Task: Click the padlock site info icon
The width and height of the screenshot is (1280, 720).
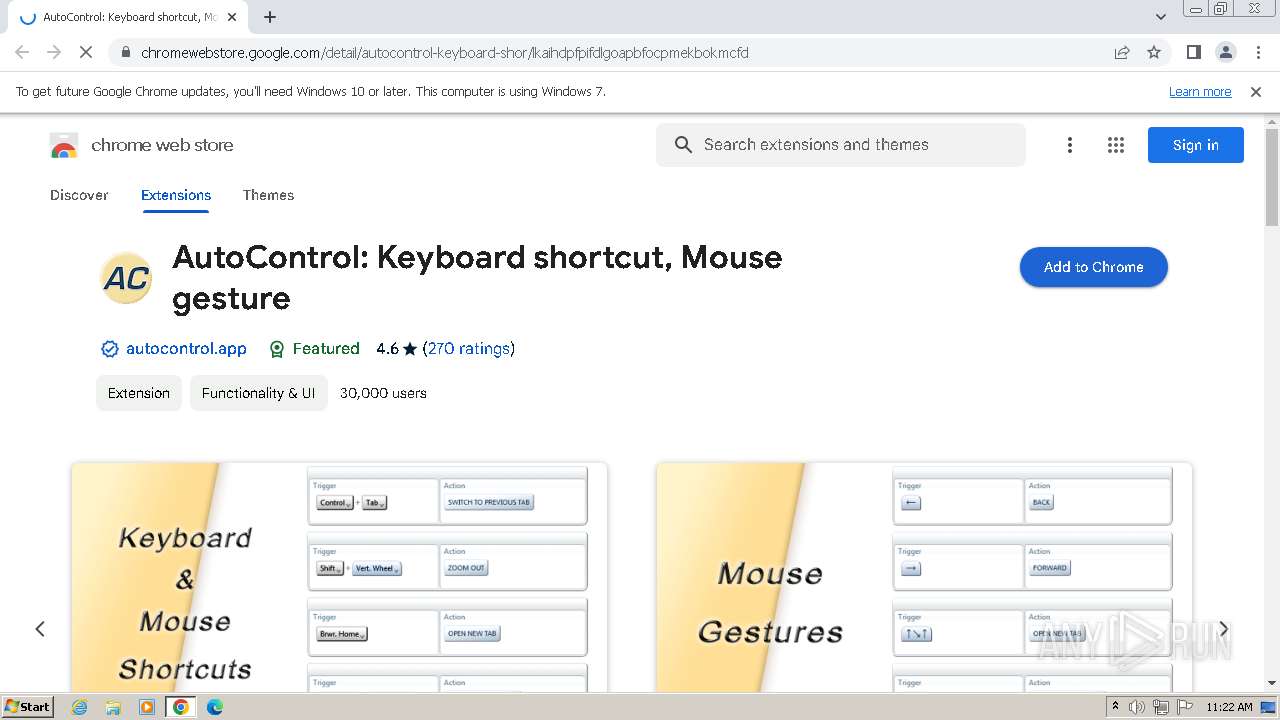Action: click(x=125, y=53)
